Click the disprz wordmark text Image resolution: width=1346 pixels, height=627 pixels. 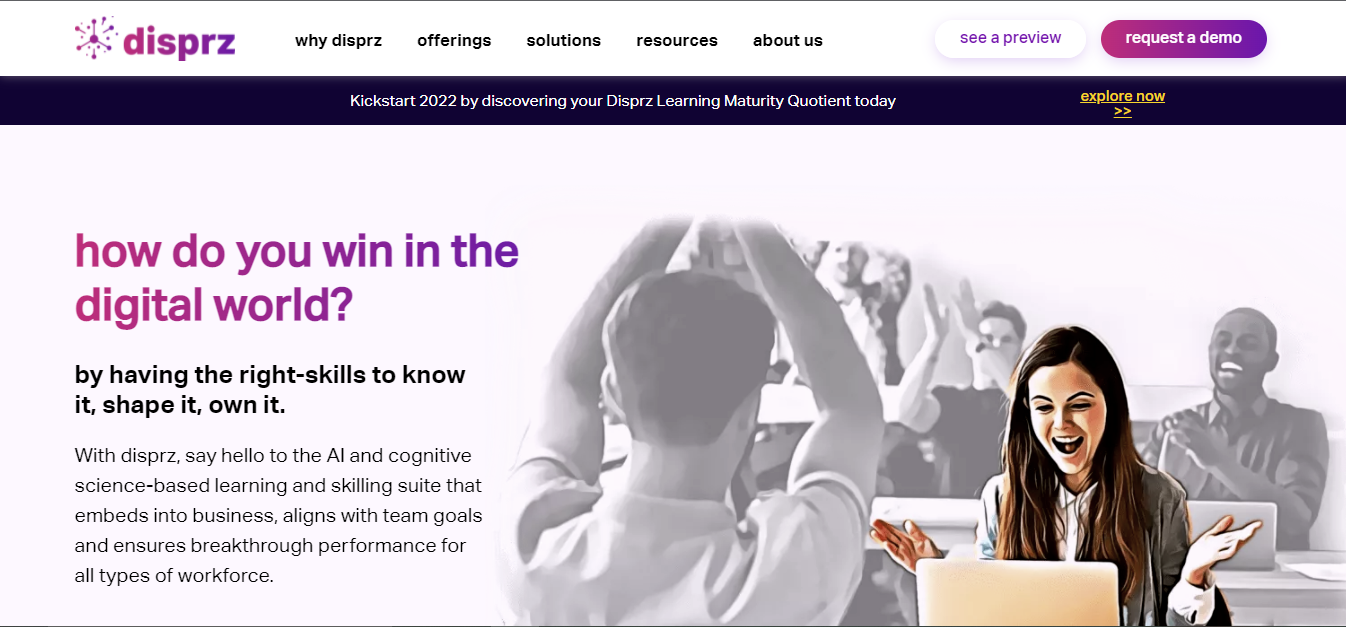tap(180, 41)
